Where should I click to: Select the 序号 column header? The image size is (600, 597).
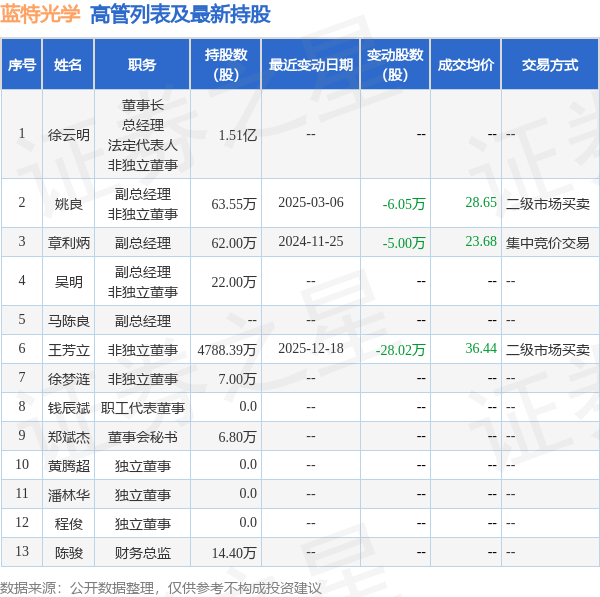[x=22, y=65]
